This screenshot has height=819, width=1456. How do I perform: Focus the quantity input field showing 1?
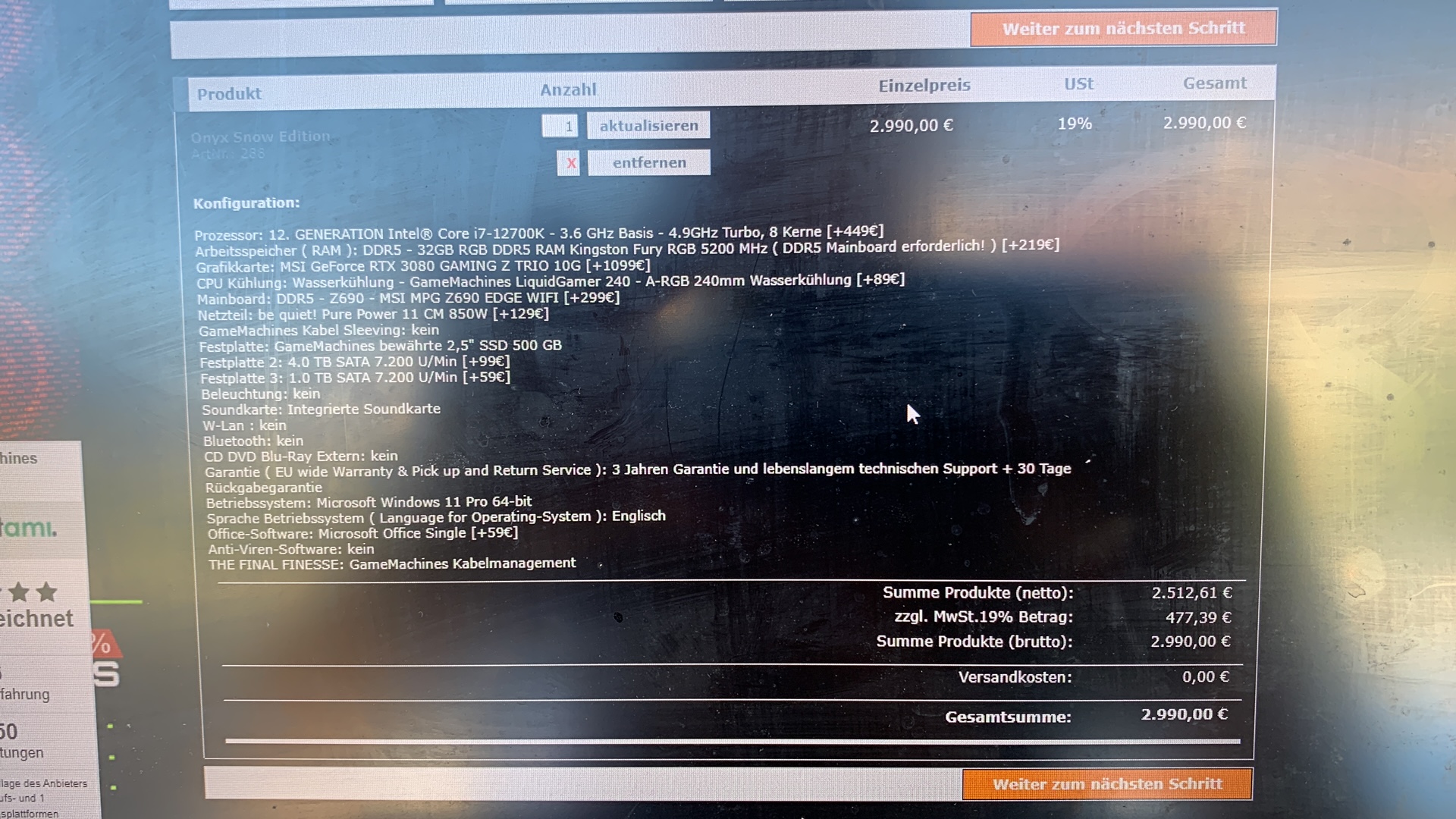coord(560,126)
